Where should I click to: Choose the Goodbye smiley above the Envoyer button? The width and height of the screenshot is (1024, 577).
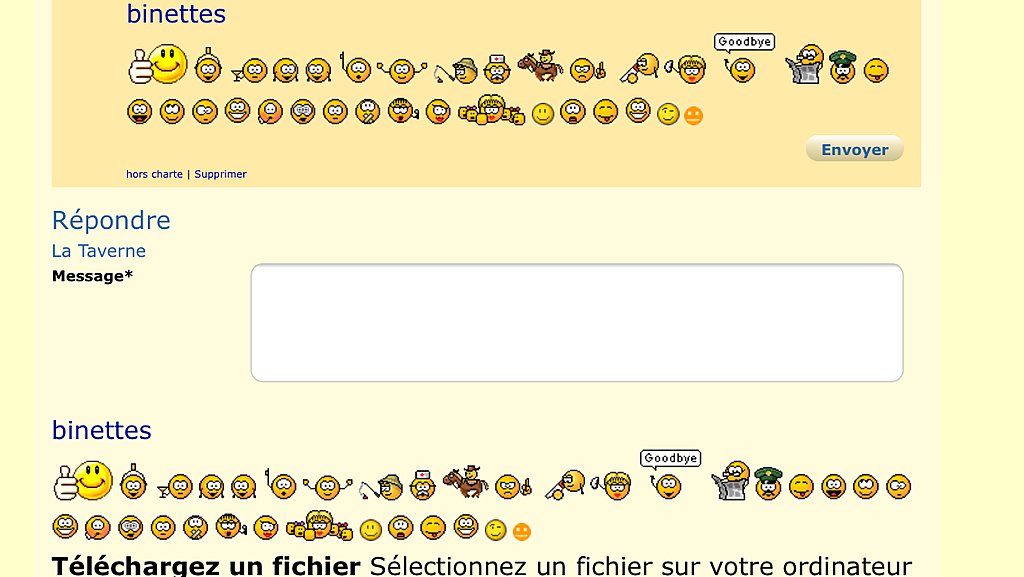tap(744, 58)
